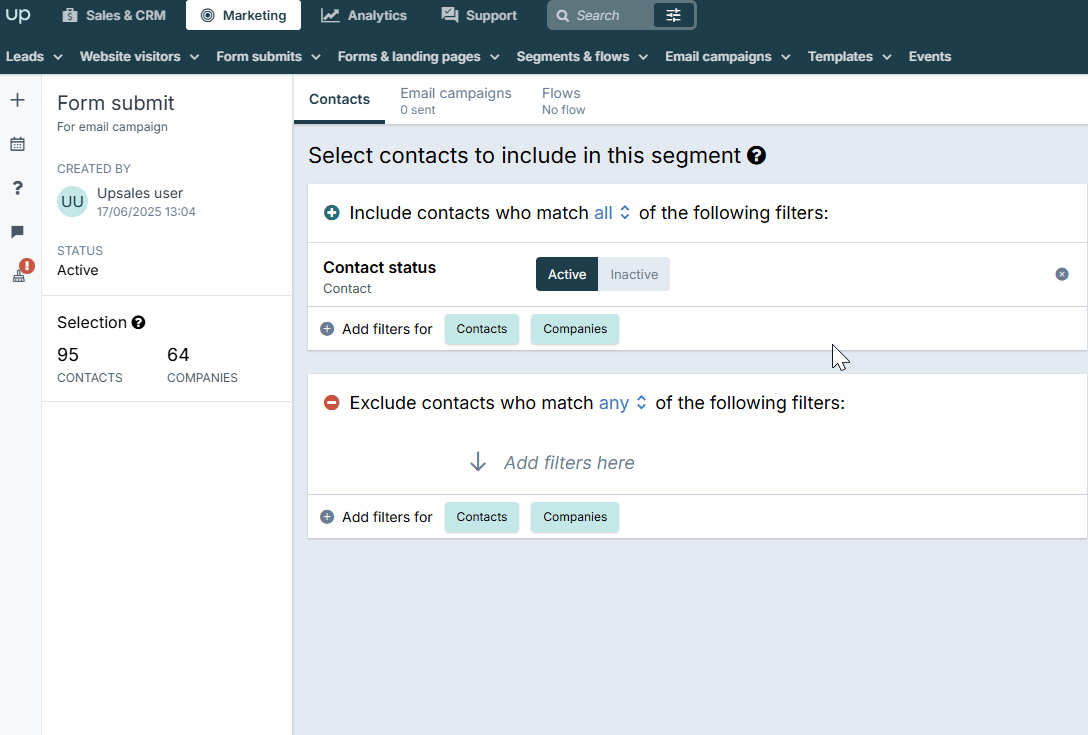1088x735 pixels.
Task: Open the Sales & CRM section
Action: pyautogui.click(x=114, y=15)
